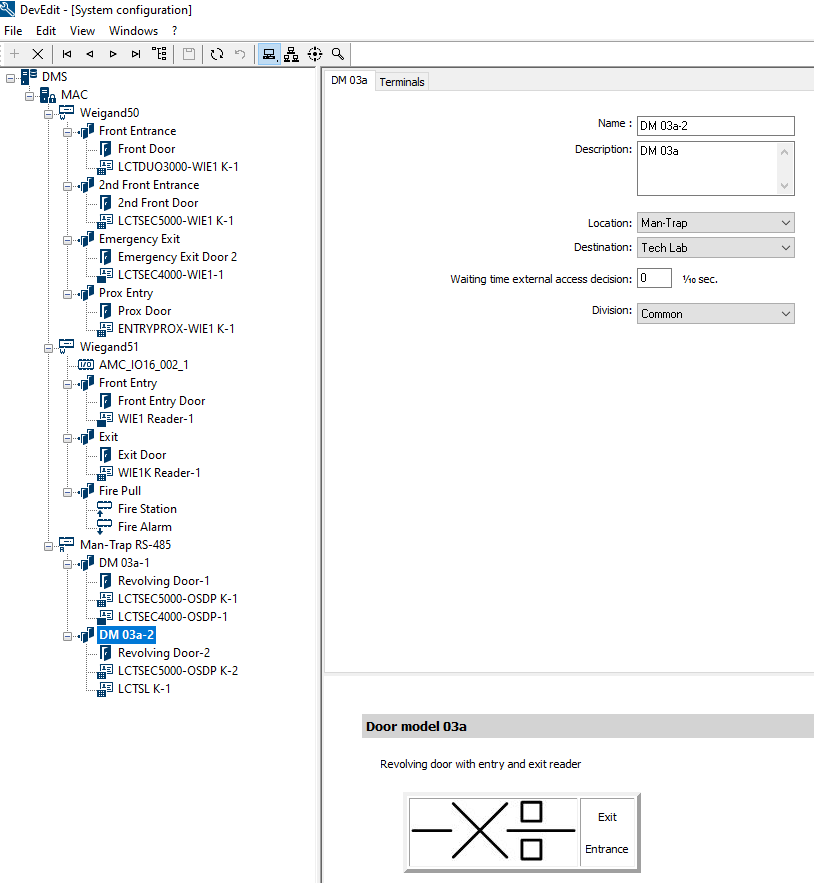Jump to first item using toolbar arrow
The width and height of the screenshot is (814, 883).
point(67,54)
